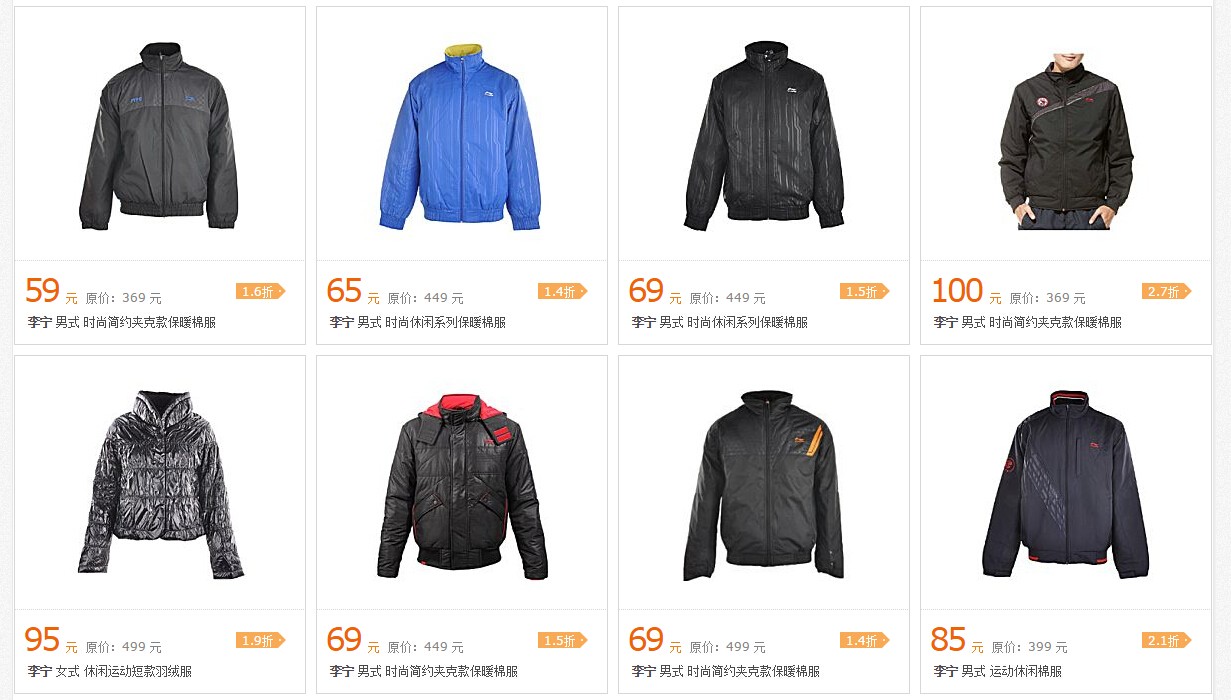1231x700 pixels.
Task: View the black jacket with orange stripe
Action: click(764, 485)
